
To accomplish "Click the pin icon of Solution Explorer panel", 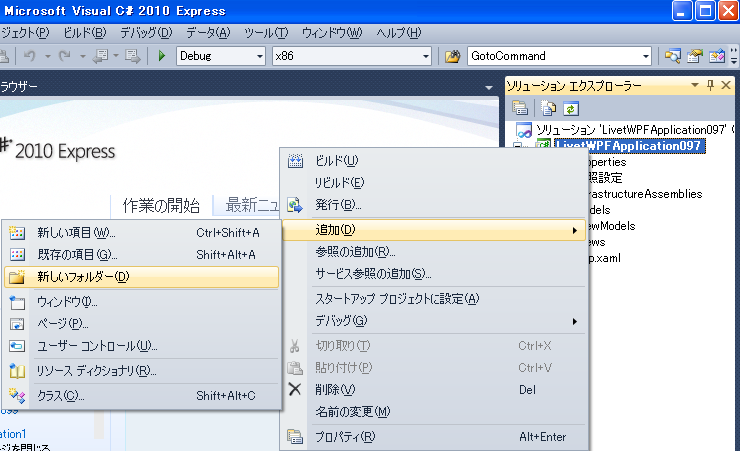I will (710, 85).
